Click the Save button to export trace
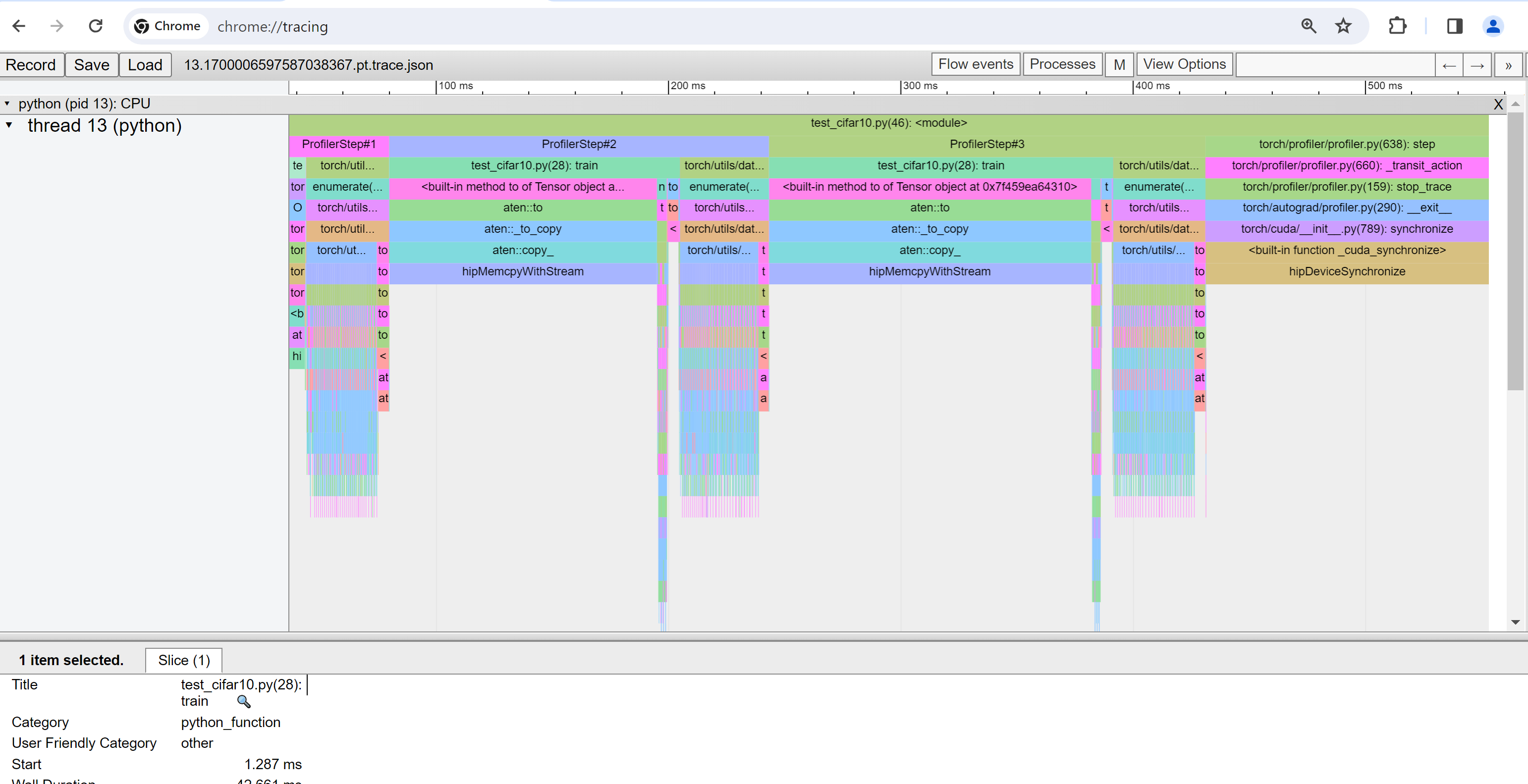The height and width of the screenshot is (784, 1528). (x=92, y=64)
